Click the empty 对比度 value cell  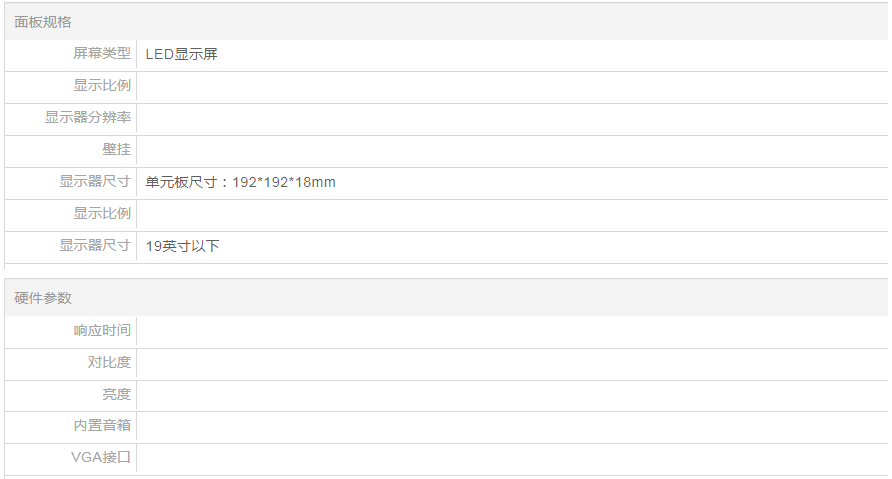[510, 362]
